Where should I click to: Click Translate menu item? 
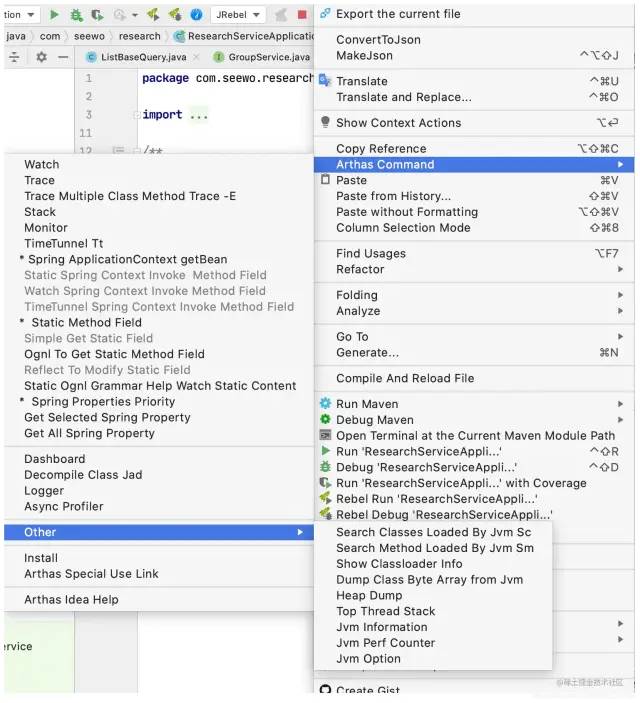pos(361,81)
